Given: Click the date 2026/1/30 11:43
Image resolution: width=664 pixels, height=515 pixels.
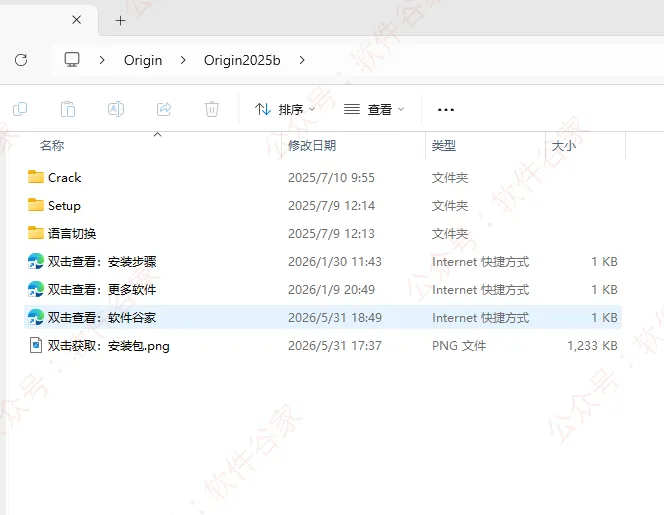Looking at the screenshot, I should click(335, 261).
